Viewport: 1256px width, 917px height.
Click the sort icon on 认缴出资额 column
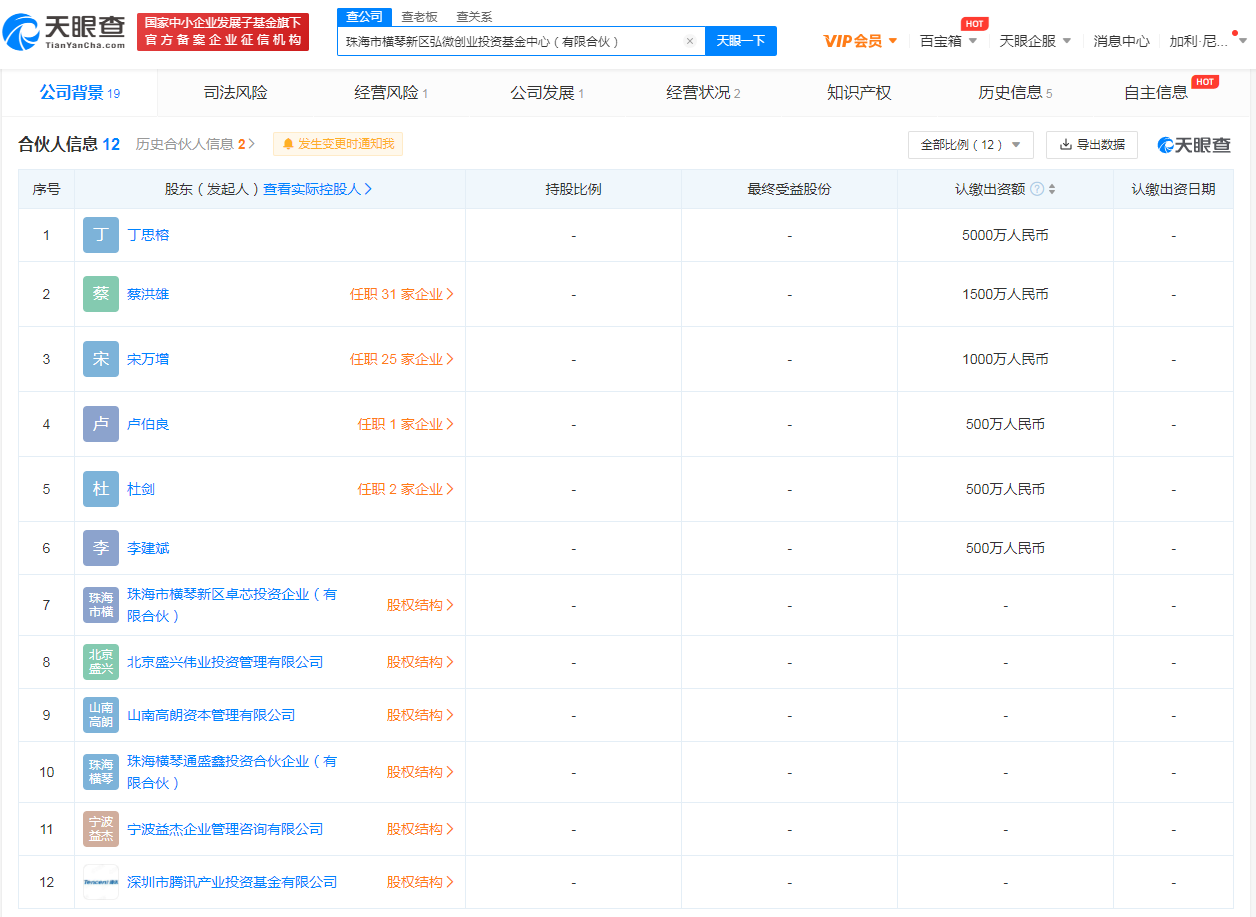1052,189
